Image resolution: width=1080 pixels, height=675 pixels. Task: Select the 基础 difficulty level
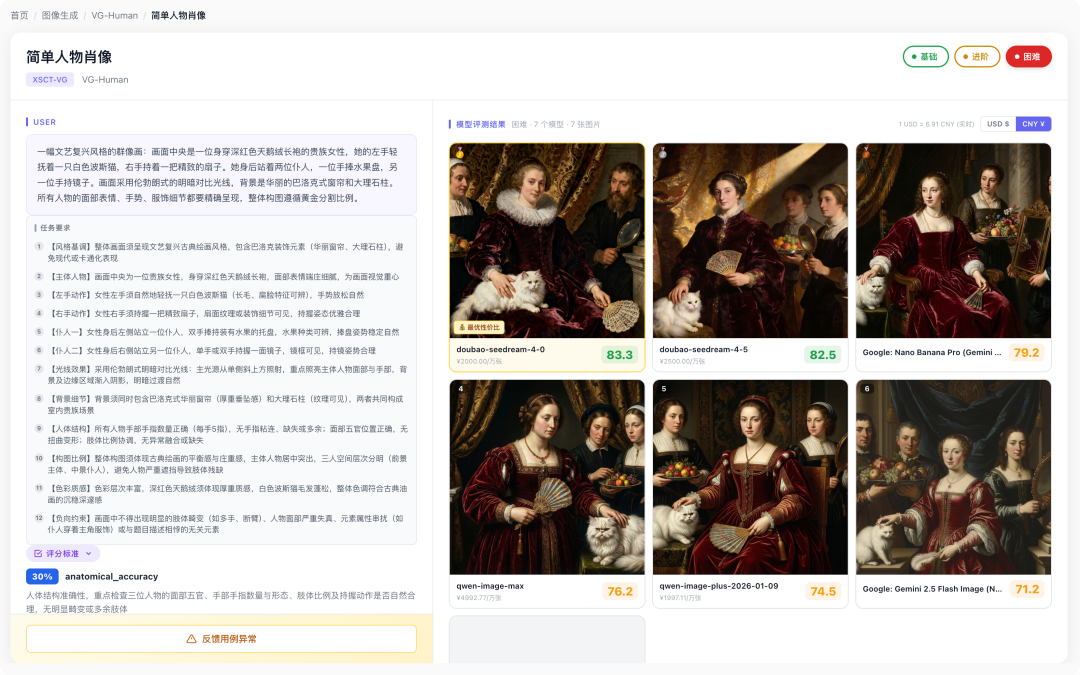click(924, 57)
